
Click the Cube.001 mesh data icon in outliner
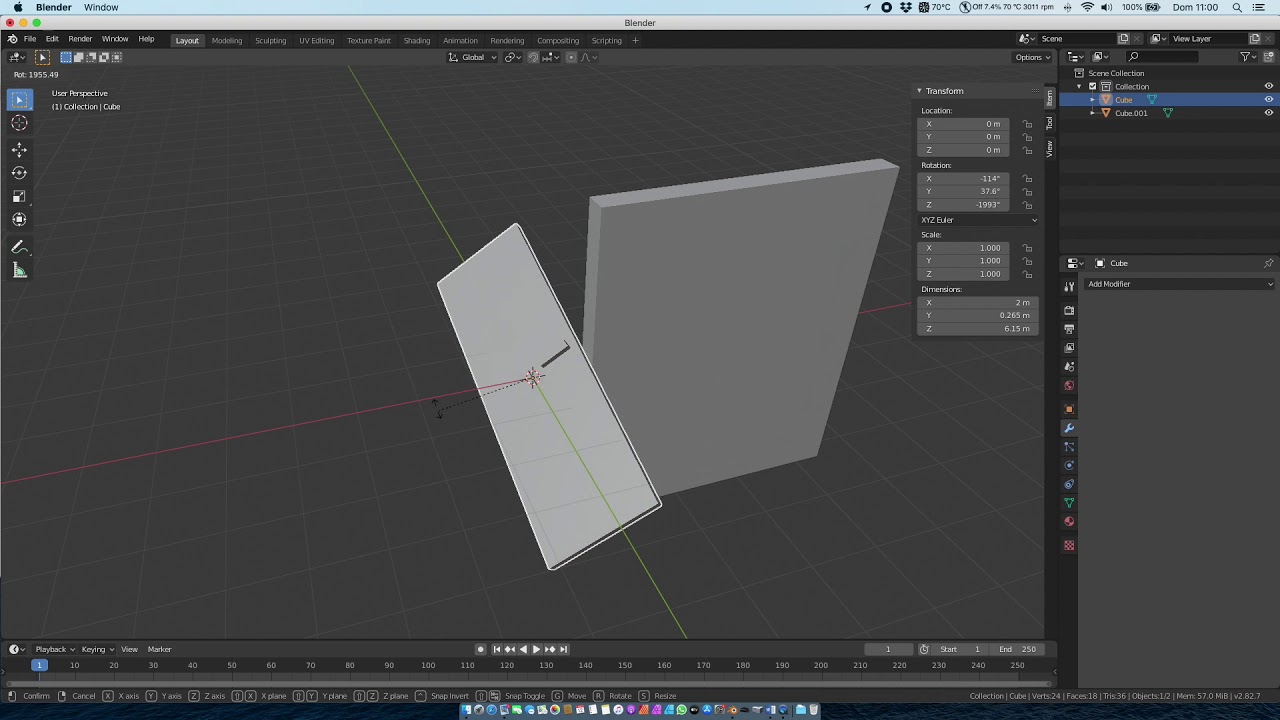1167,113
